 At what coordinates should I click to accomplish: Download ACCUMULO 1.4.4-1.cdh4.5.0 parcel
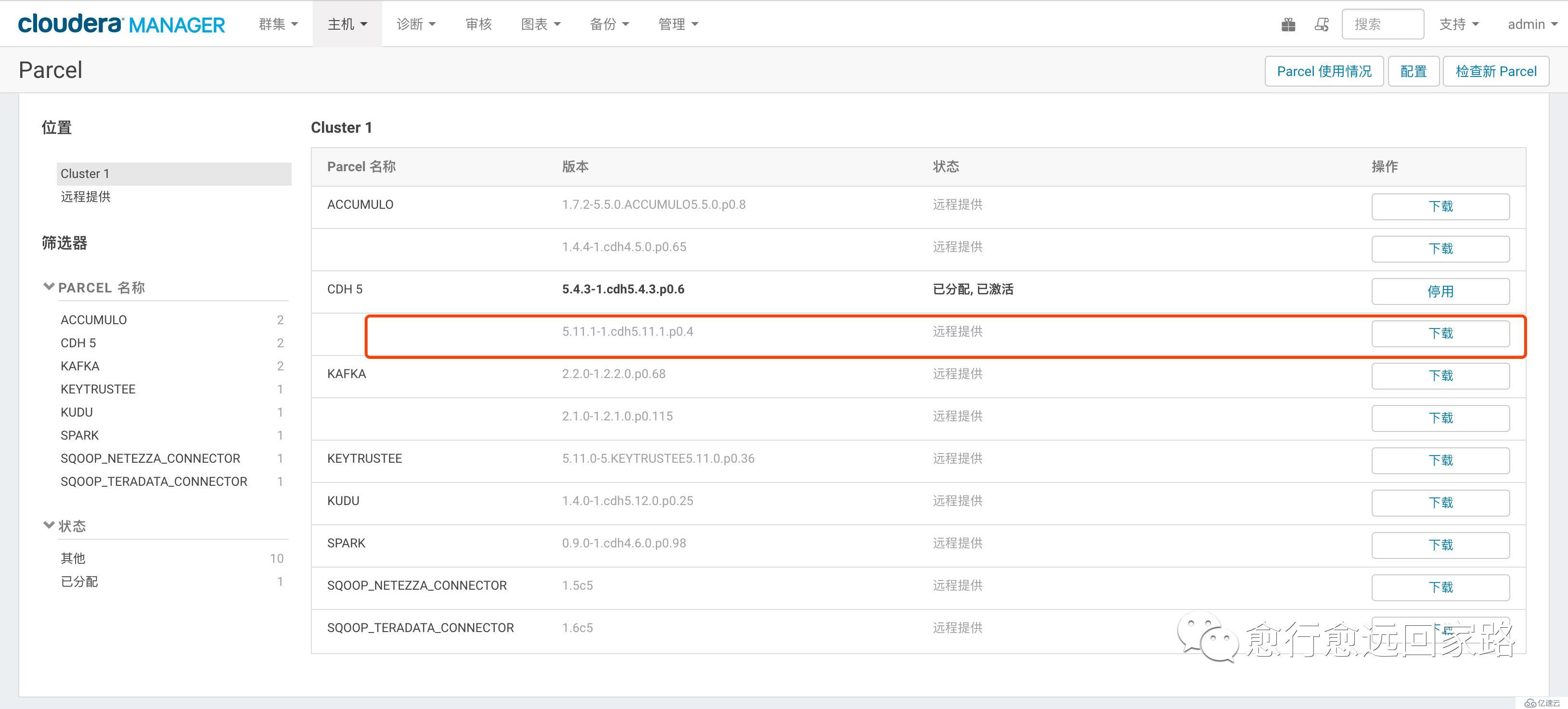(1440, 249)
